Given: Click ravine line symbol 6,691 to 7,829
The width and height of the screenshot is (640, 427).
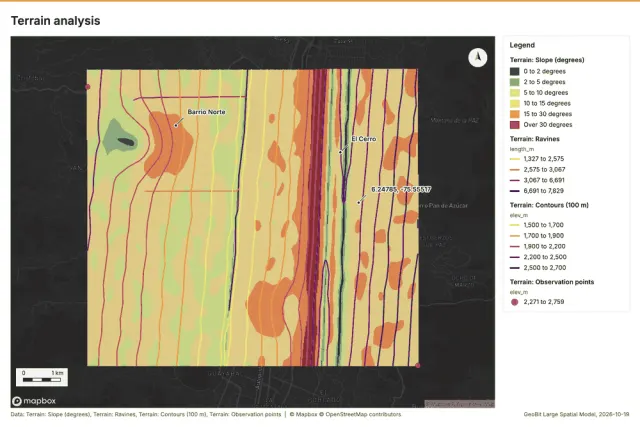Looking at the screenshot, I should coord(515,191).
